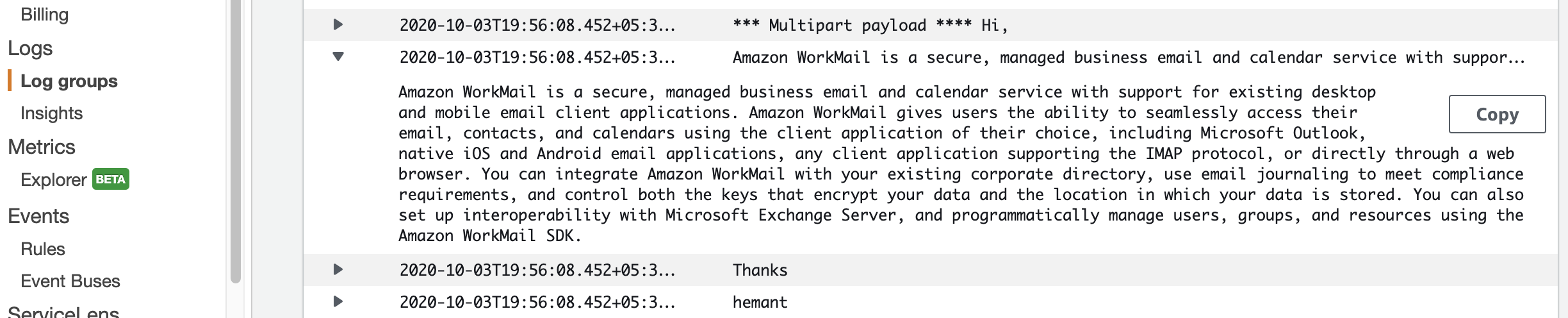Click the BETA badge next to Explorer

click(111, 179)
